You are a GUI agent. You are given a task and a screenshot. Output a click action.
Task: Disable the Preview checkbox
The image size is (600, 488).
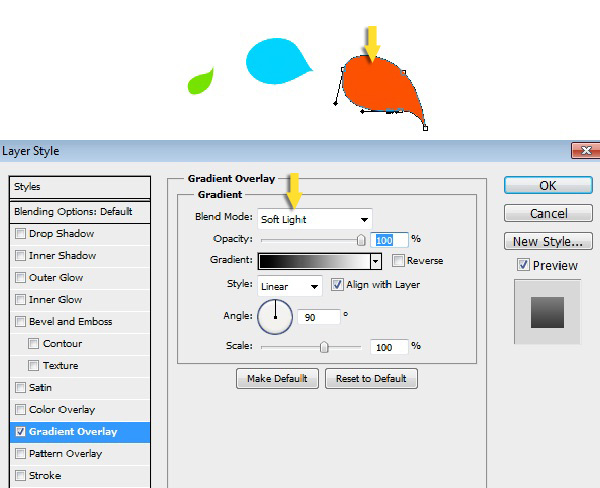(523, 265)
